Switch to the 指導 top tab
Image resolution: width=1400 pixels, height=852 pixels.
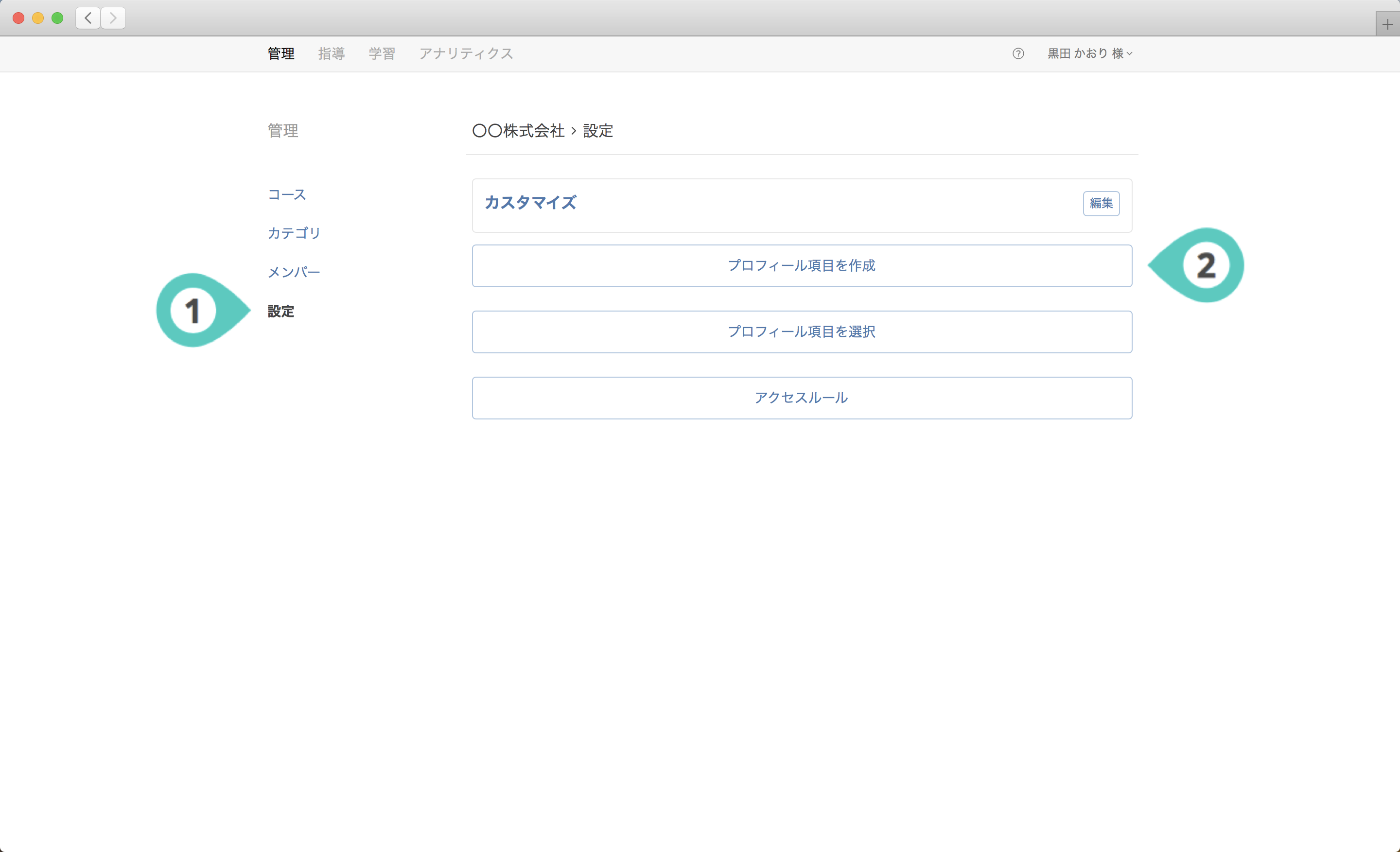(331, 53)
